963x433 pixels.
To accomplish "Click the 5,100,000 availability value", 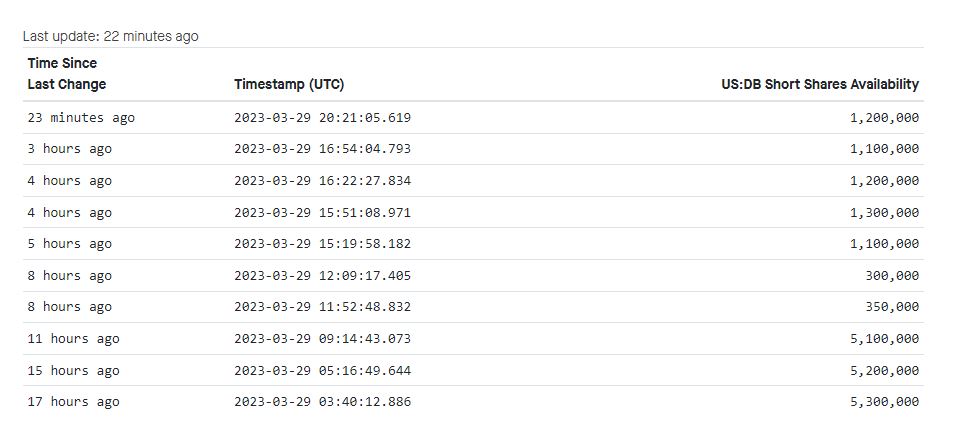I will tap(884, 339).
